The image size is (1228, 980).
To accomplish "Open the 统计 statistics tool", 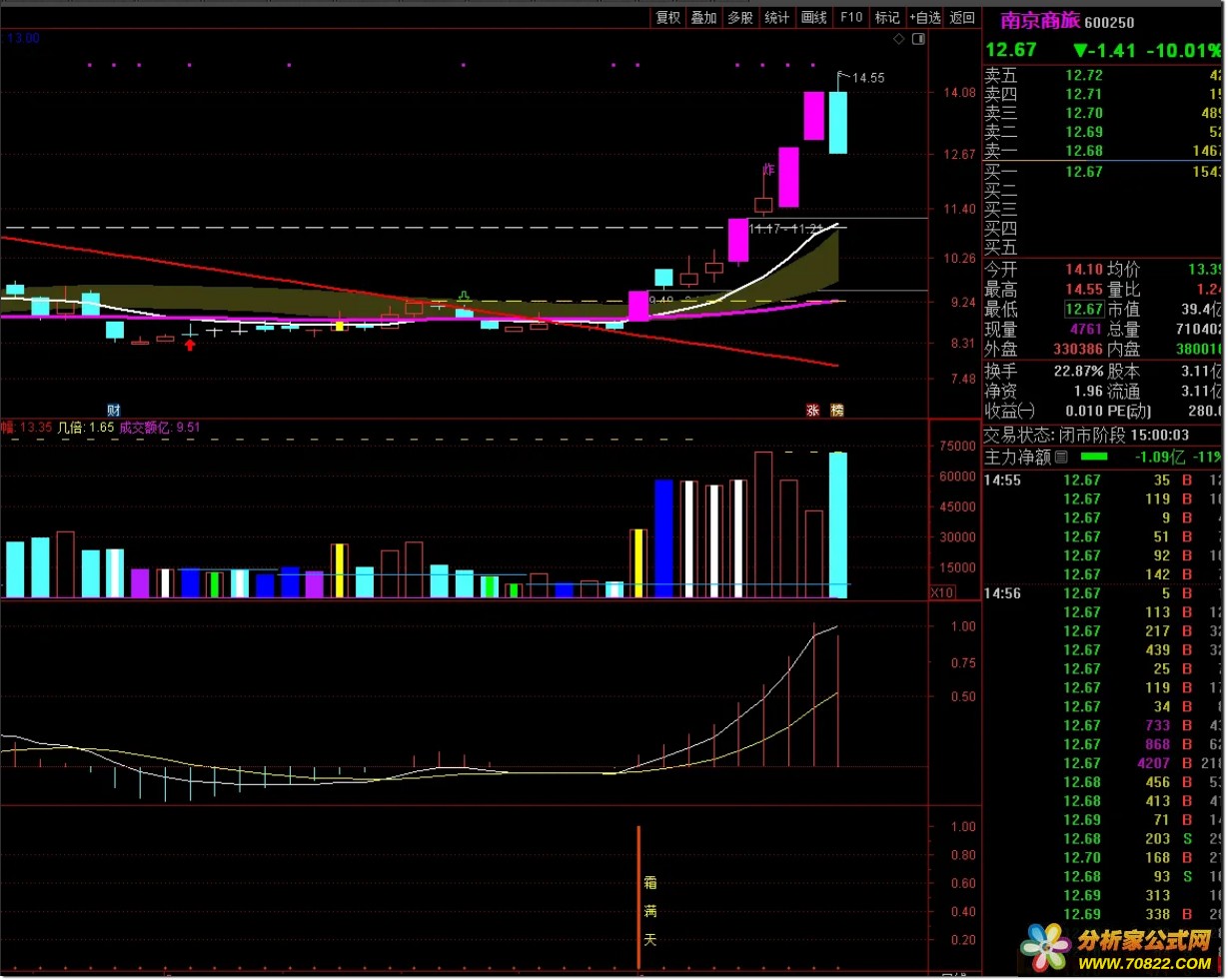I will [x=776, y=17].
